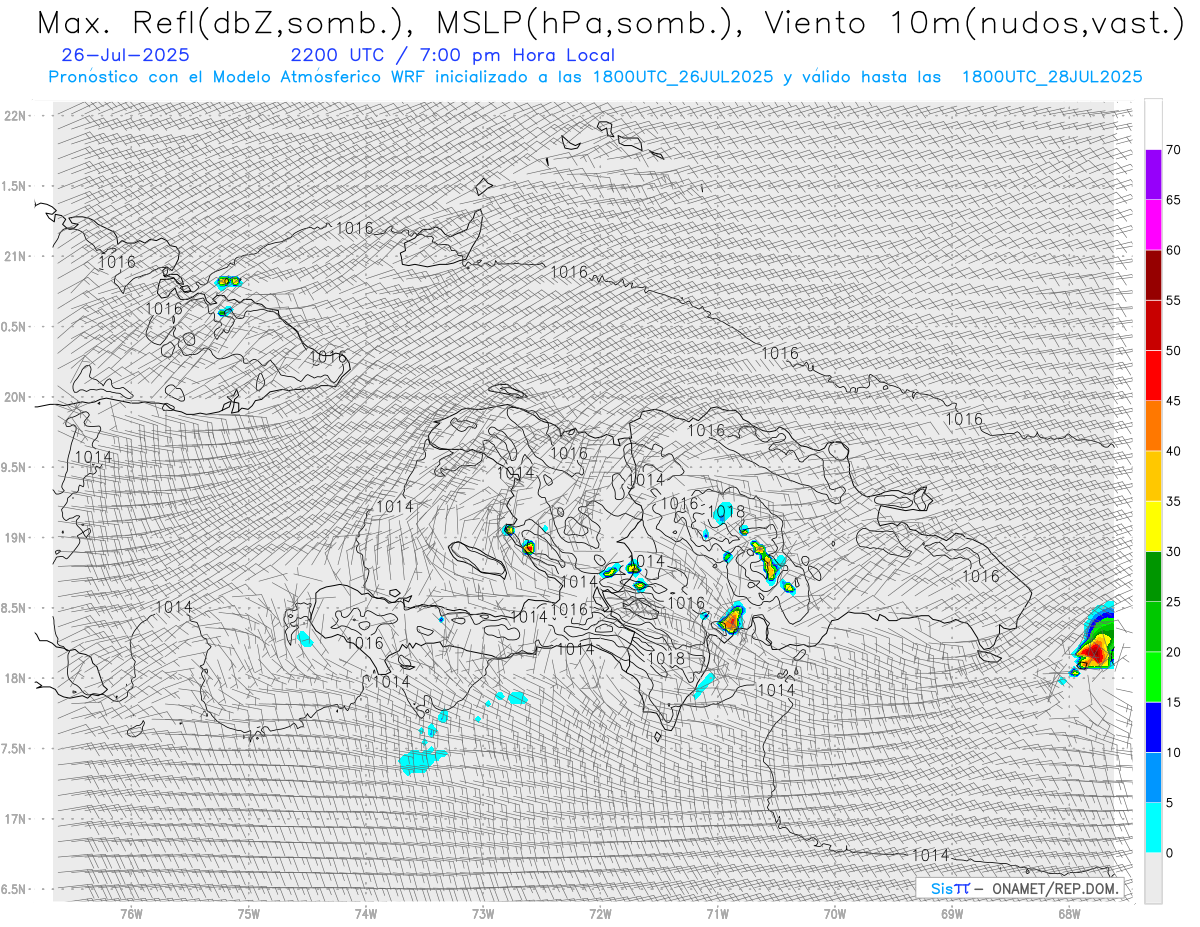This screenshot has width=1200, height=927.
Task: Click the 73W longitude axis label
Action: [483, 913]
